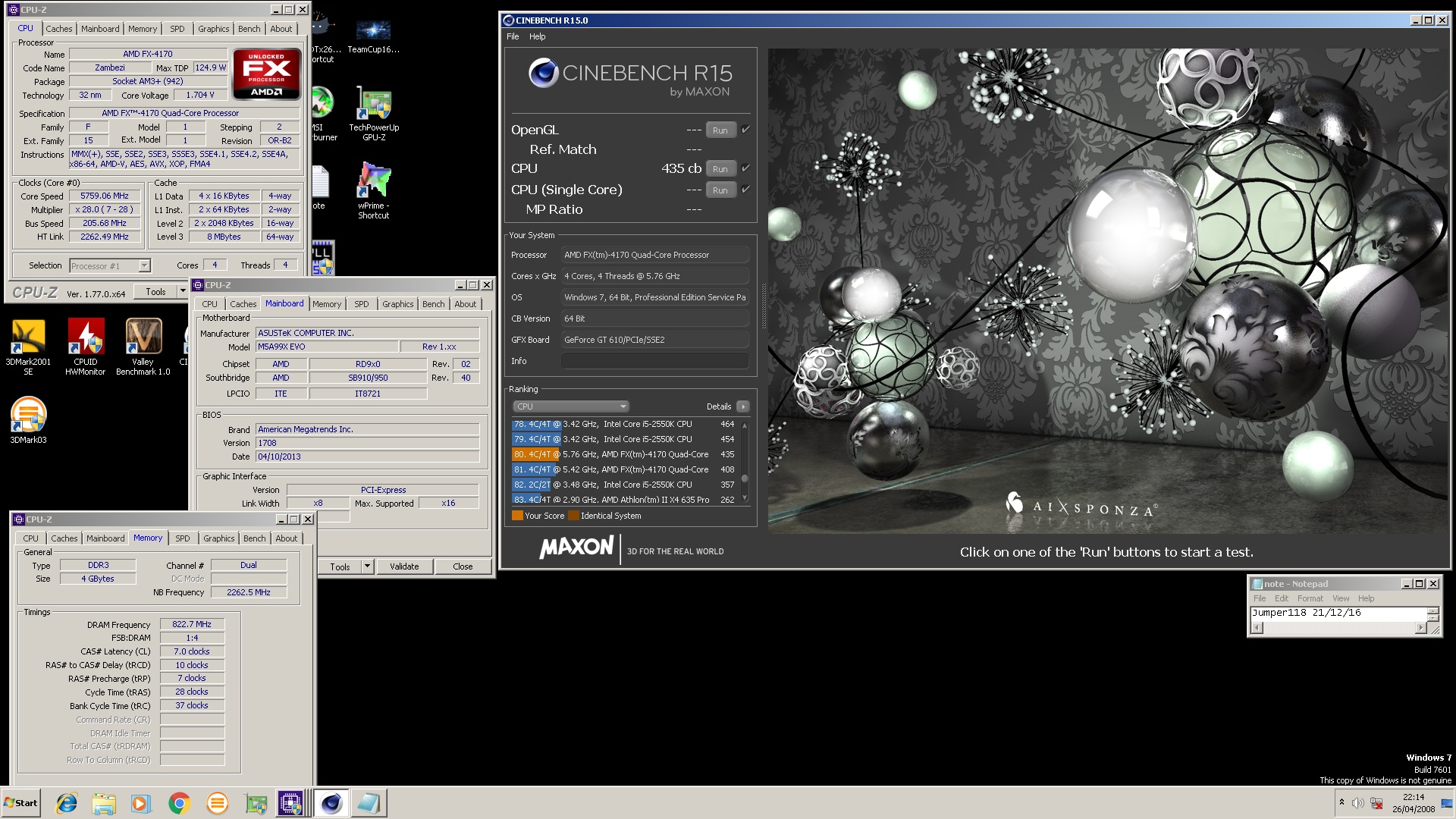1456x819 pixels.
Task: Click the Tools button in Mainboard CPU-Z window
Action: click(340, 566)
